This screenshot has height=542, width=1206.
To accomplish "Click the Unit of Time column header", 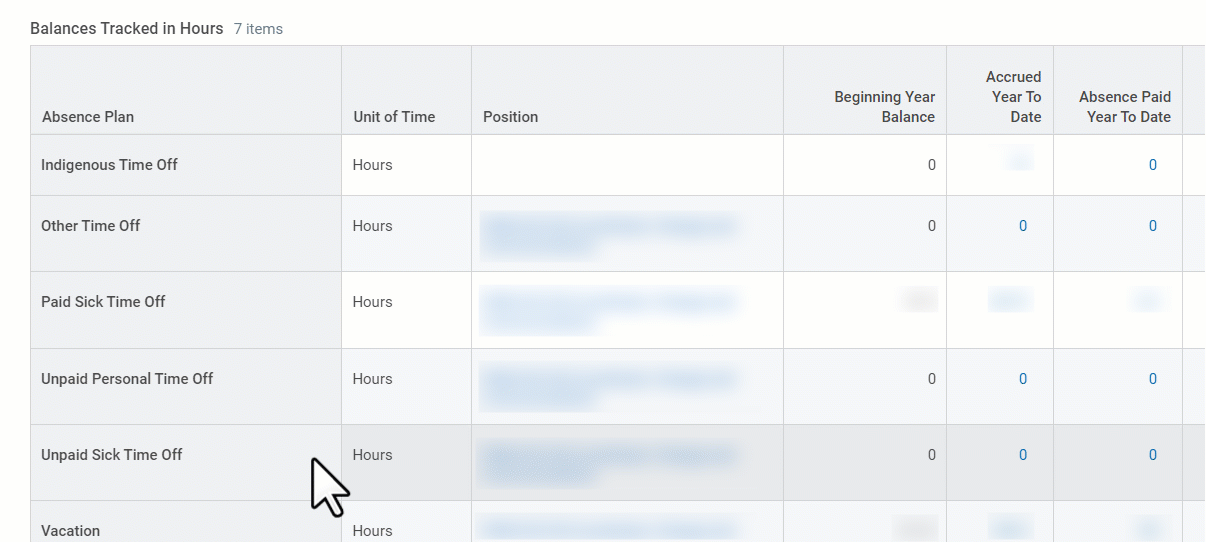I will [394, 117].
